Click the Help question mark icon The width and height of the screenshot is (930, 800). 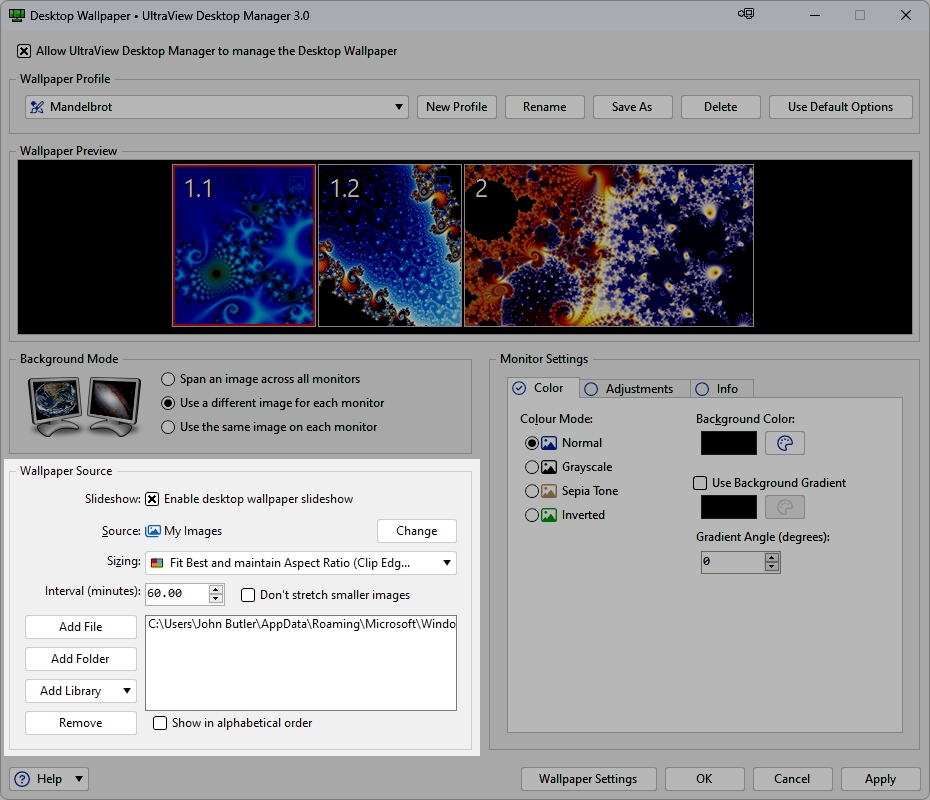point(24,779)
